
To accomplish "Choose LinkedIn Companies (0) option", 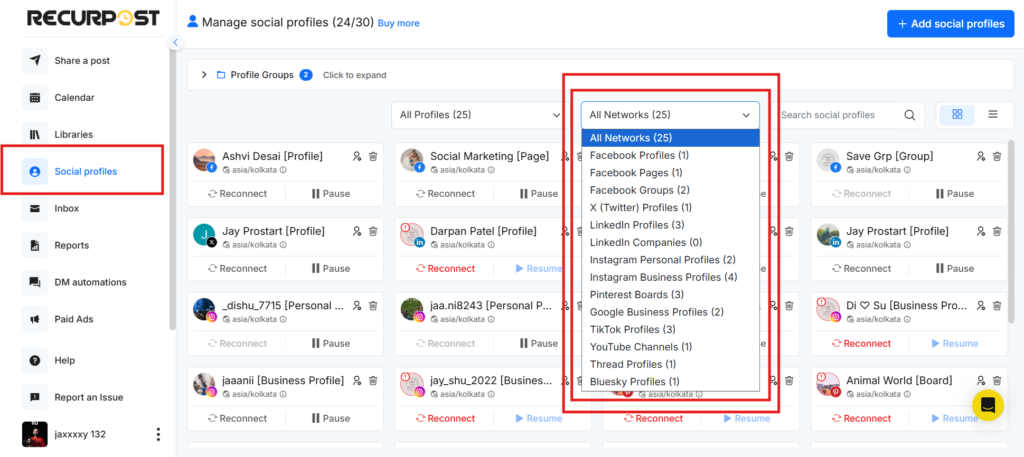I will 670,242.
